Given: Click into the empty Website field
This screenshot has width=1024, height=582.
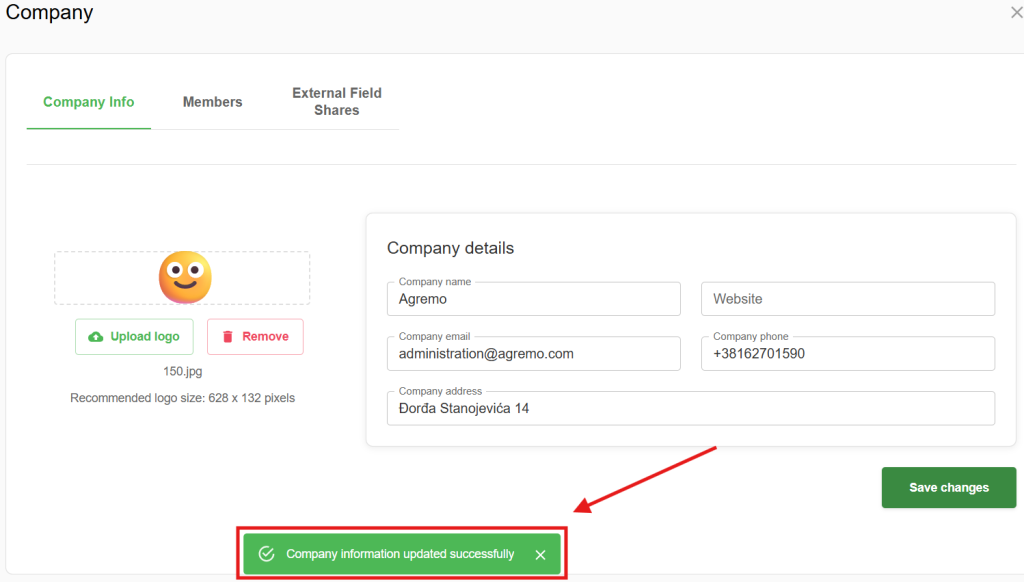Looking at the screenshot, I should pos(847,299).
